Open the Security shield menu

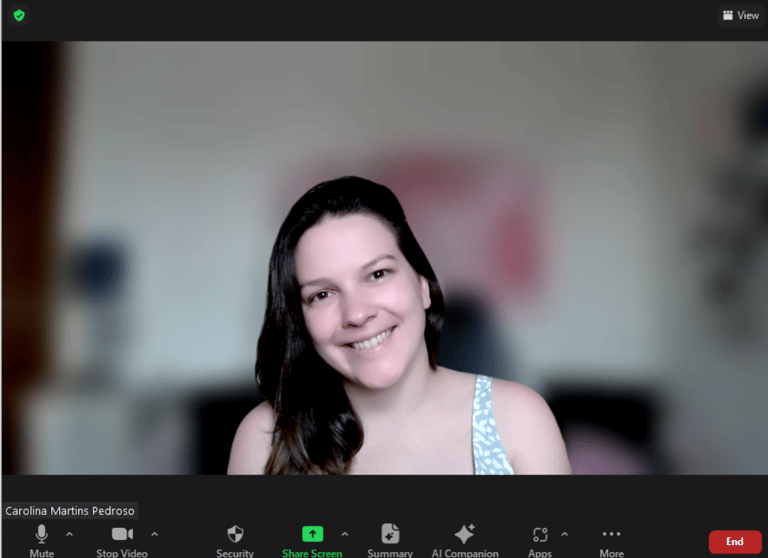click(235, 541)
